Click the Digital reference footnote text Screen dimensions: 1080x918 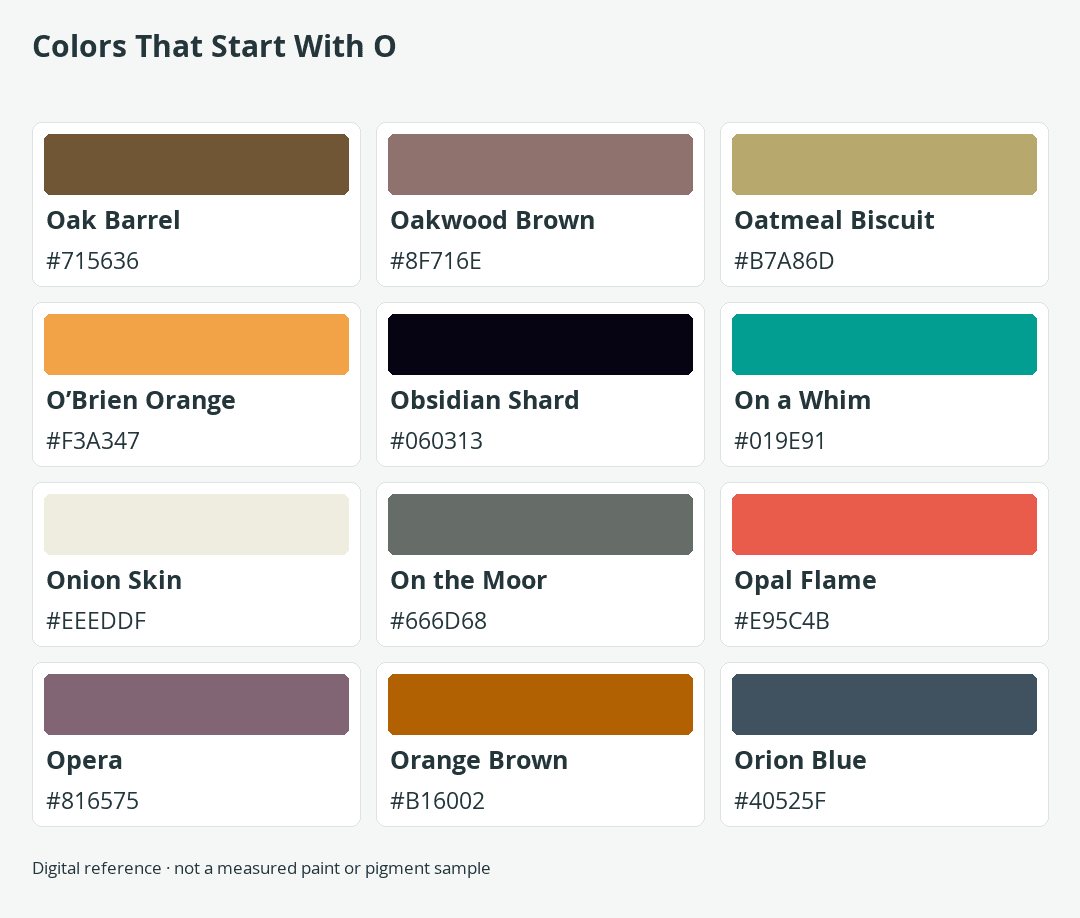(261, 868)
